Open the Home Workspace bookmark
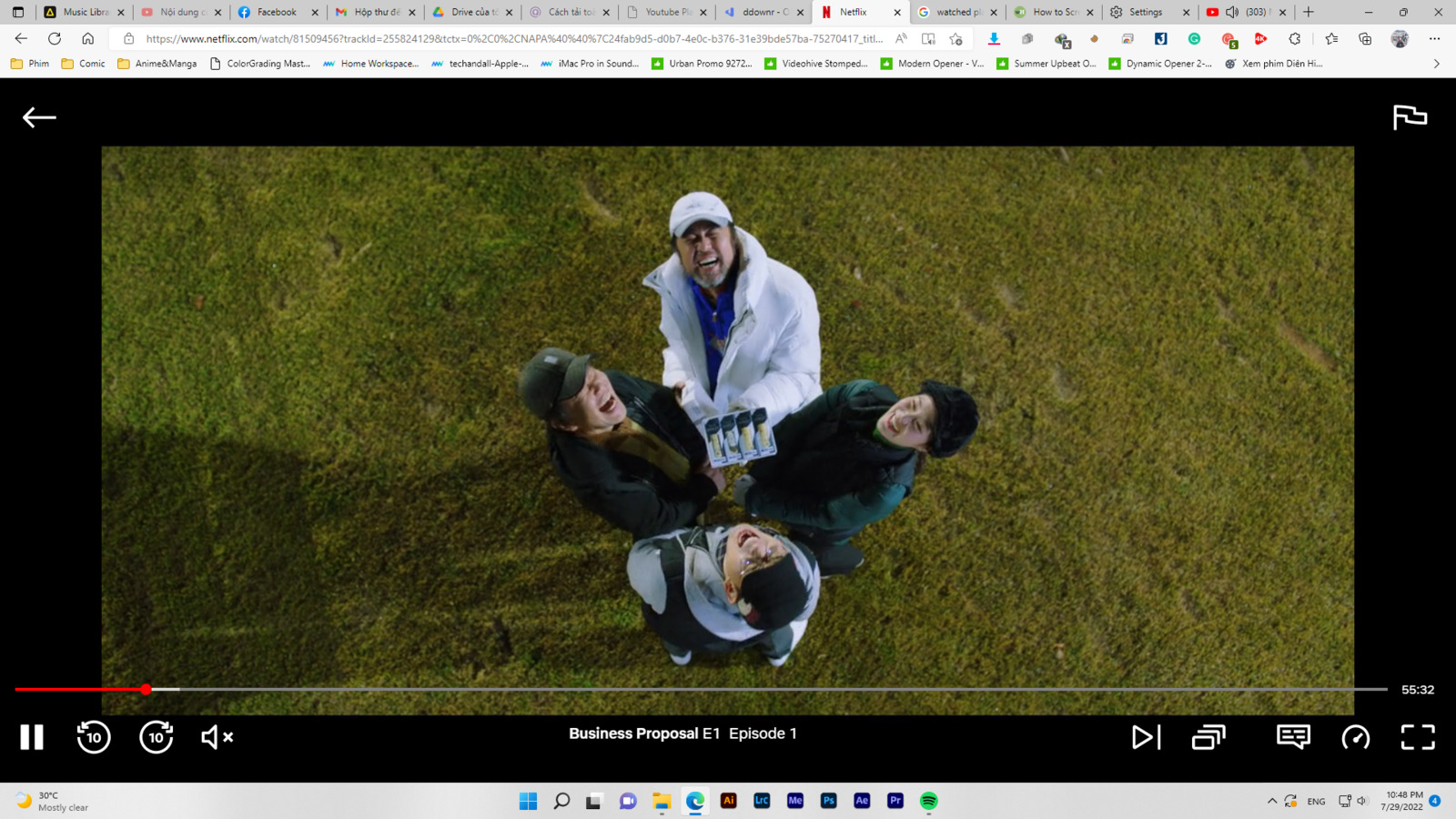 pos(370,64)
